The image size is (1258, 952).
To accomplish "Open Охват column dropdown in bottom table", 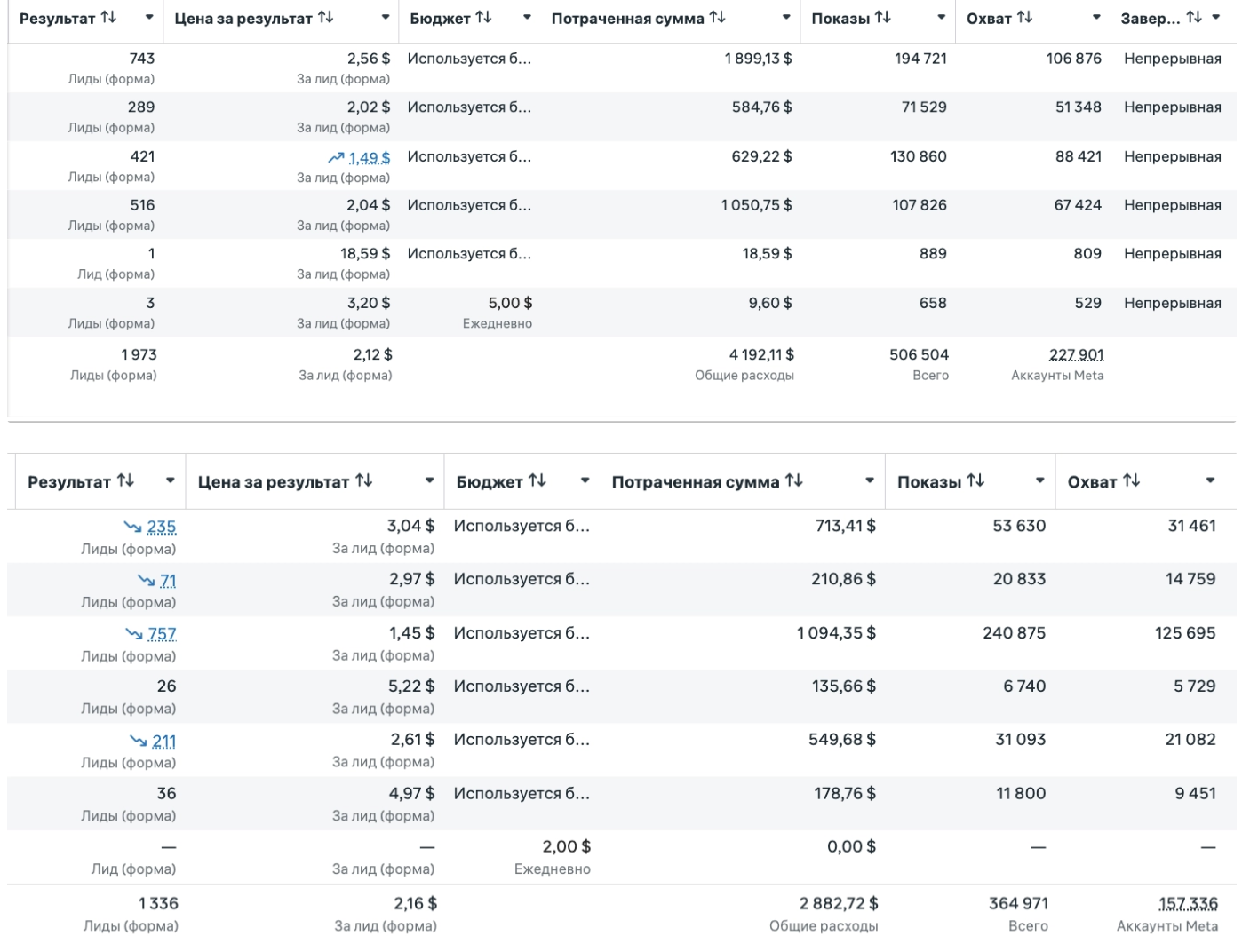I will pyautogui.click(x=1210, y=481).
